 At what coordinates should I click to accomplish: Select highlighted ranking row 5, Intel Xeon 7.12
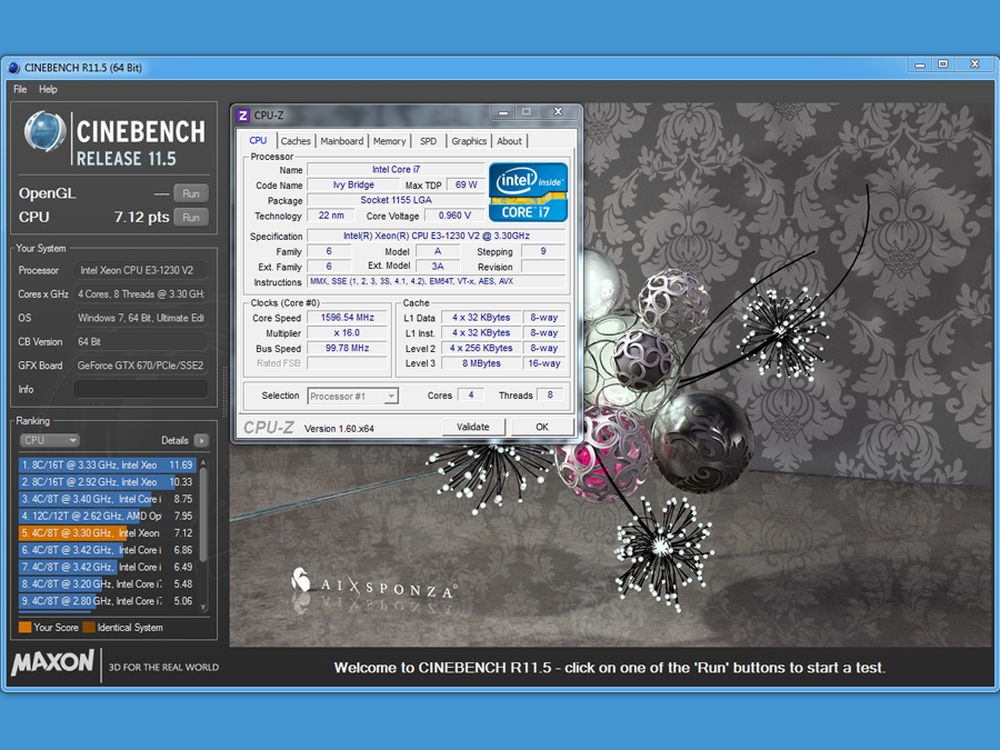(107, 533)
